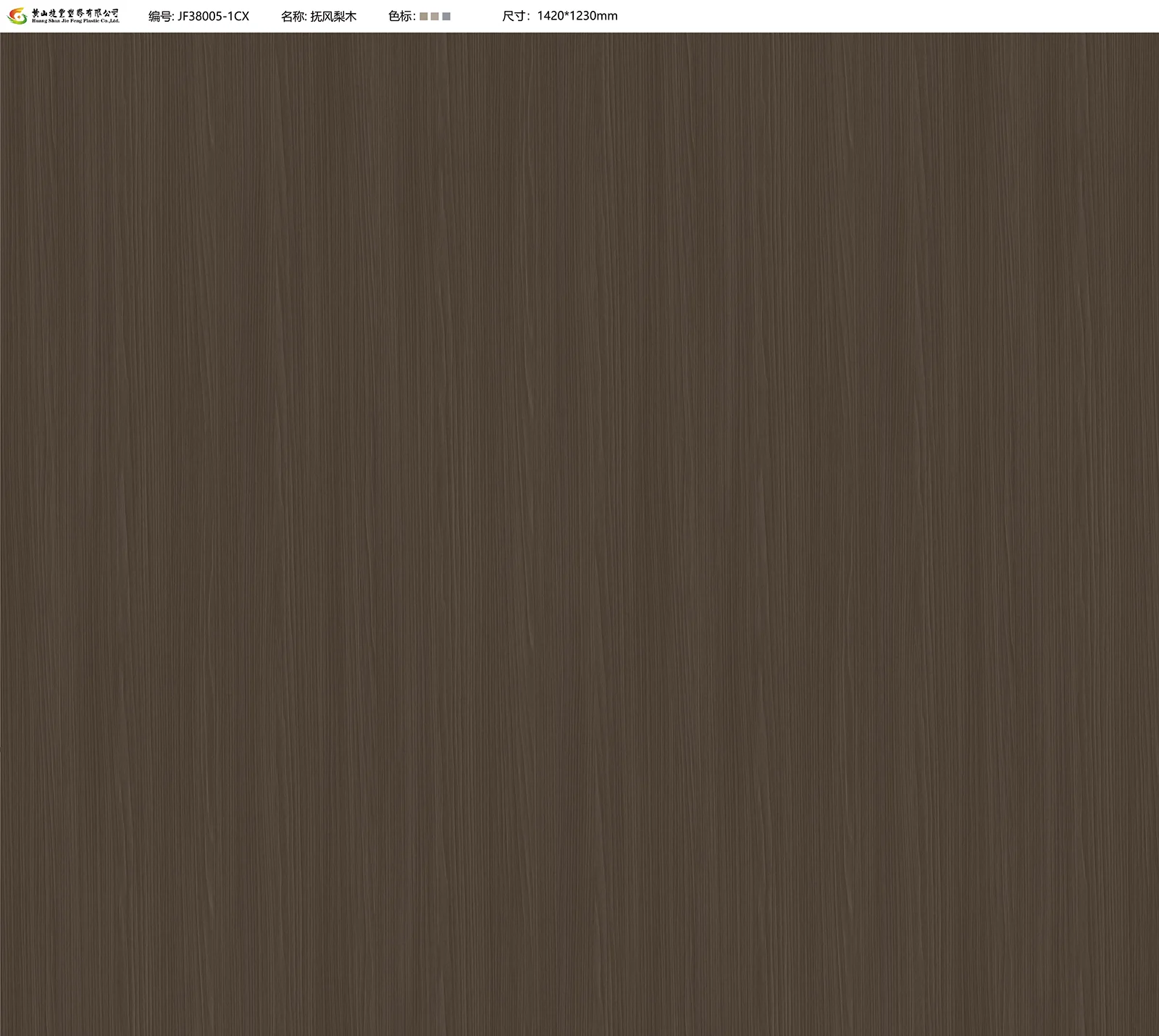Click the Jie Feng swirl logo icon
This screenshot has height=1036, width=1159.
coord(17,15)
